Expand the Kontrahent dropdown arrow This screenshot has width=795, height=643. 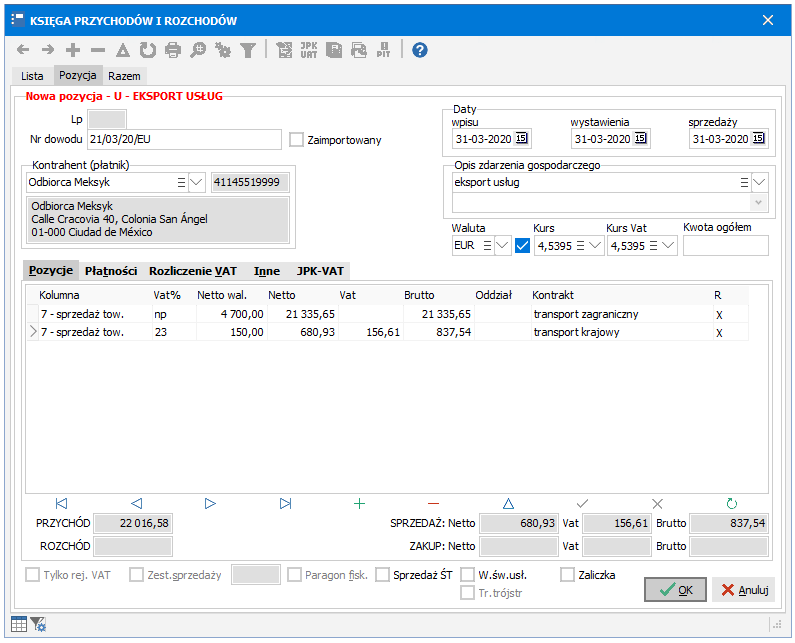click(x=196, y=183)
